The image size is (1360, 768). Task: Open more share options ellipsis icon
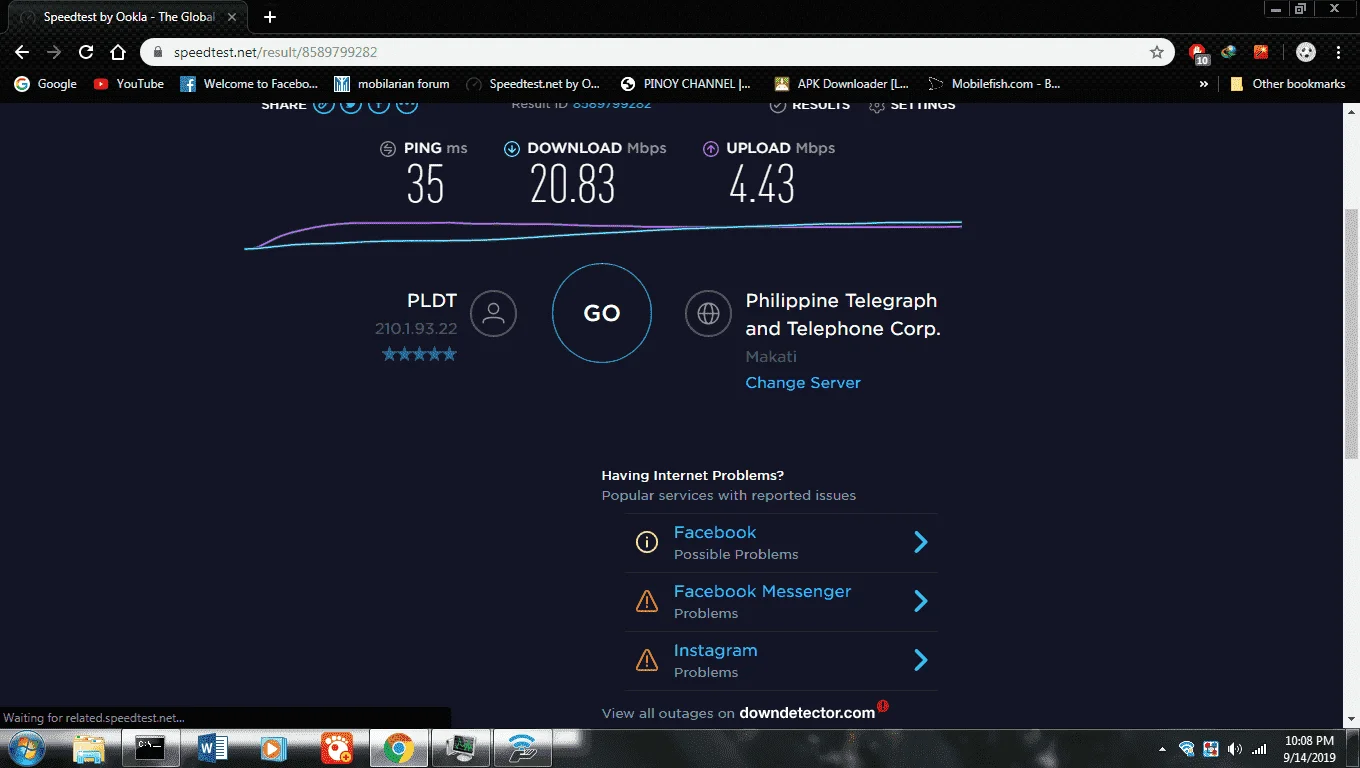(x=405, y=105)
